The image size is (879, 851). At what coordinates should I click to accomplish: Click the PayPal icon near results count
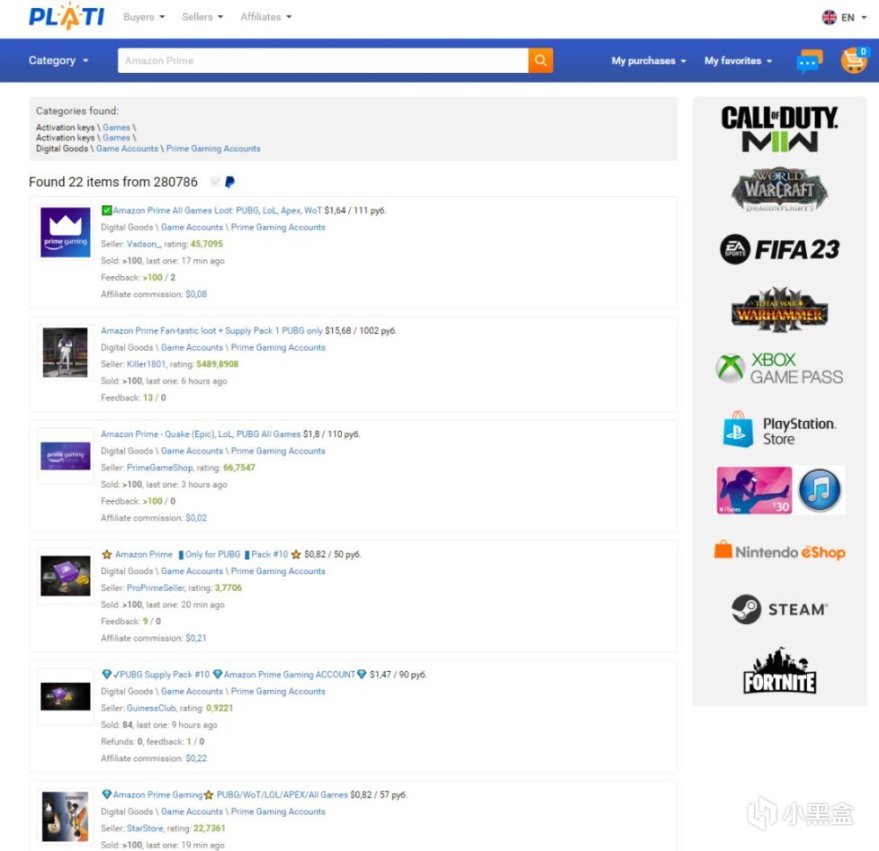click(x=230, y=182)
